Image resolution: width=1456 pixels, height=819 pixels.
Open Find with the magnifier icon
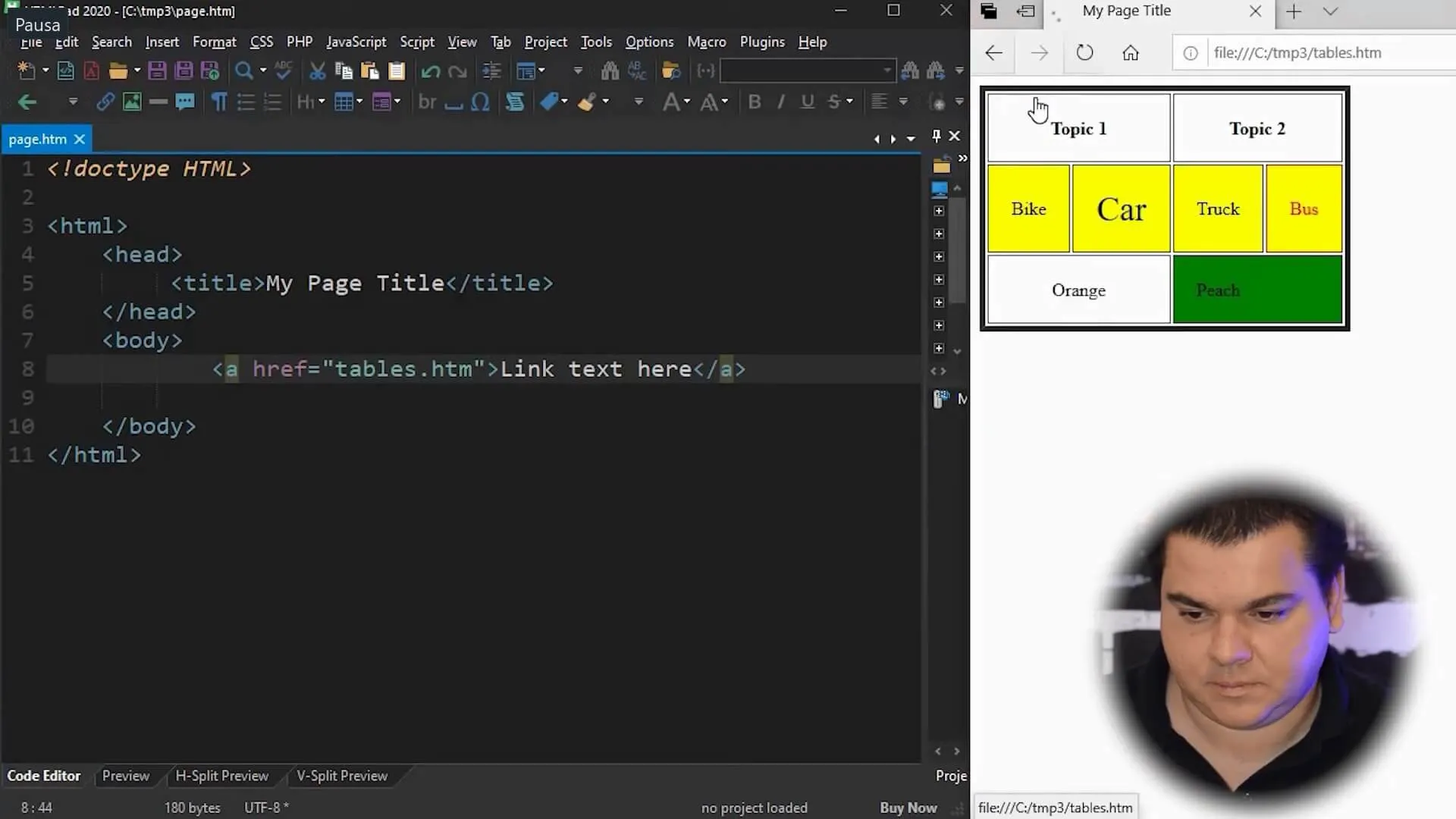coord(243,71)
